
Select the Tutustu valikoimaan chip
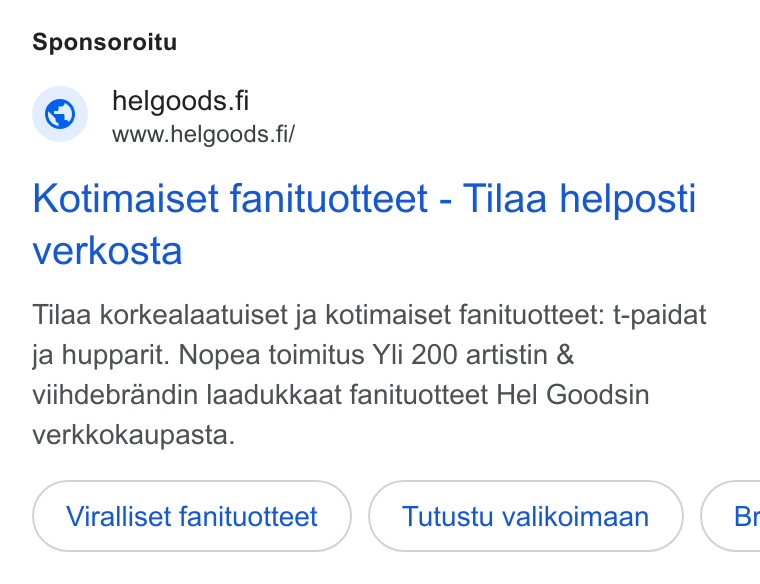525,516
